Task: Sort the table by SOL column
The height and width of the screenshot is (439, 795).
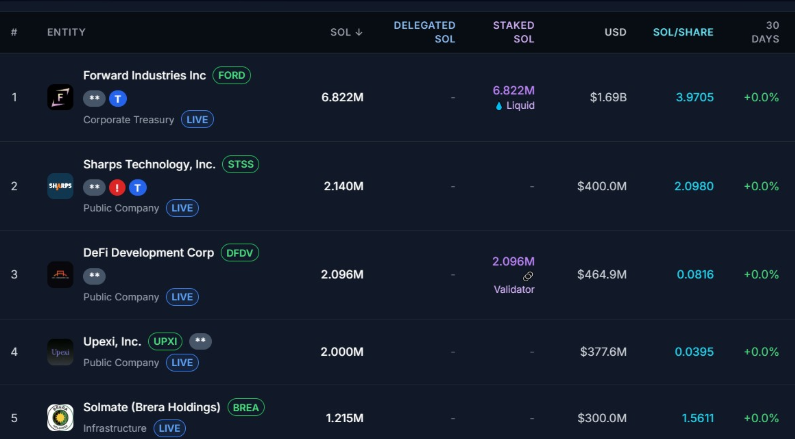Action: (346, 32)
